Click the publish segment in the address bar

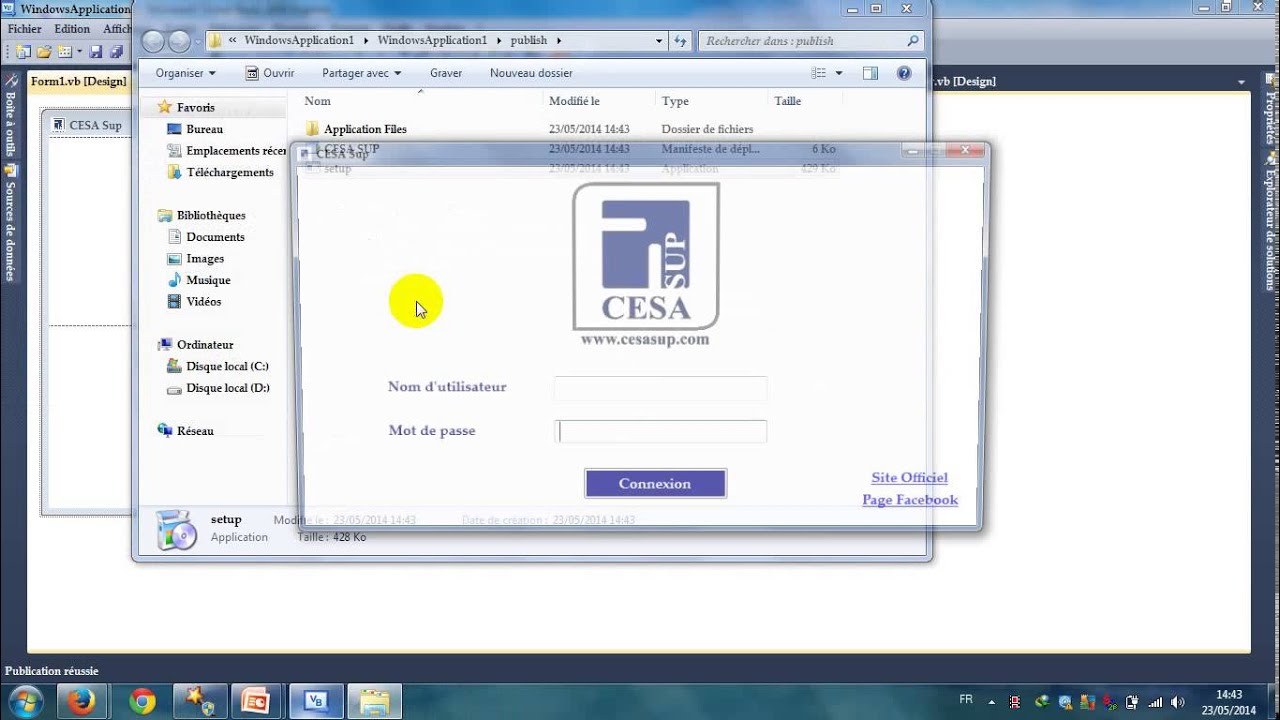point(529,41)
